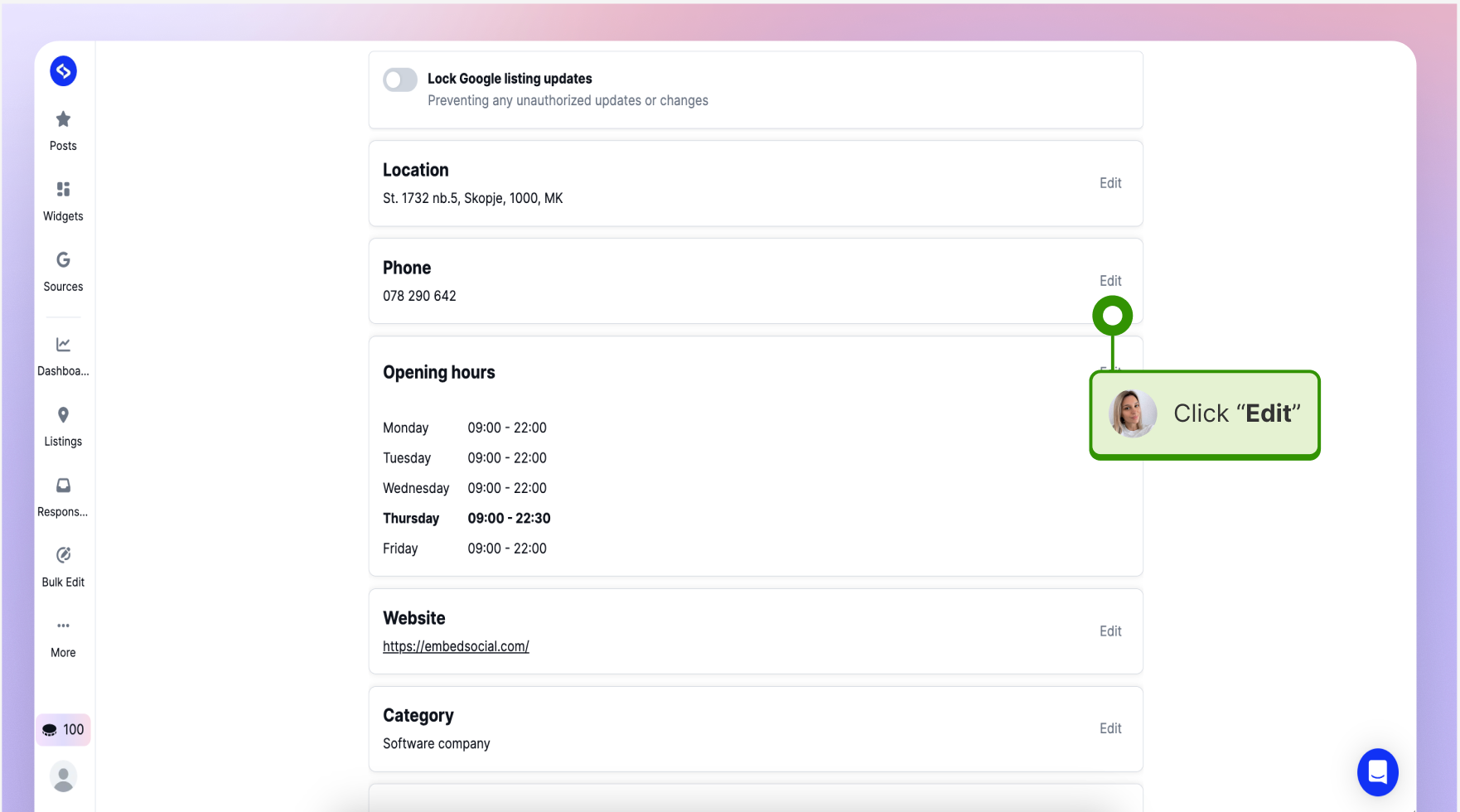The image size is (1460, 812).
Task: Edit the Location address
Action: click(x=1110, y=183)
